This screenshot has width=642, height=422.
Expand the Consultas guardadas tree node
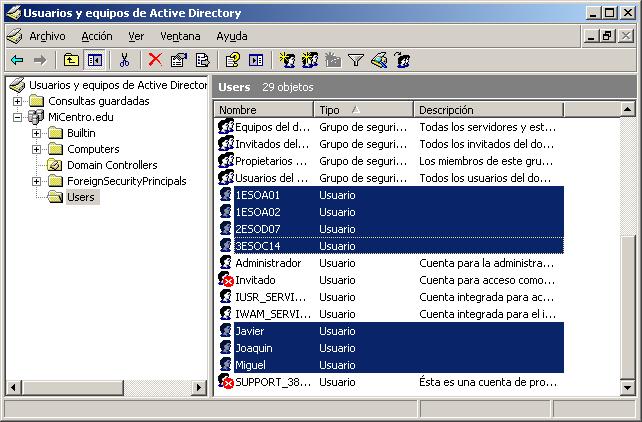click(18, 101)
